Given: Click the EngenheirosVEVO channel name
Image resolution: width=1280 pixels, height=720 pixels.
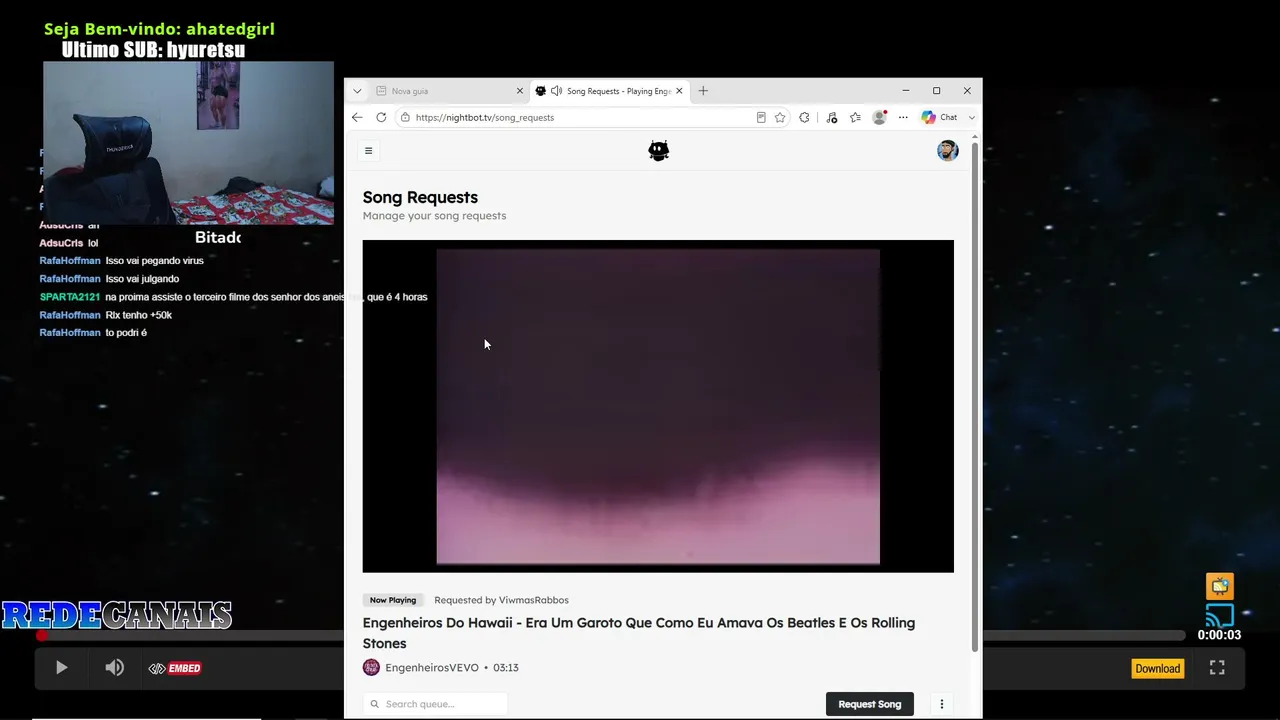Looking at the screenshot, I should coord(432,668).
